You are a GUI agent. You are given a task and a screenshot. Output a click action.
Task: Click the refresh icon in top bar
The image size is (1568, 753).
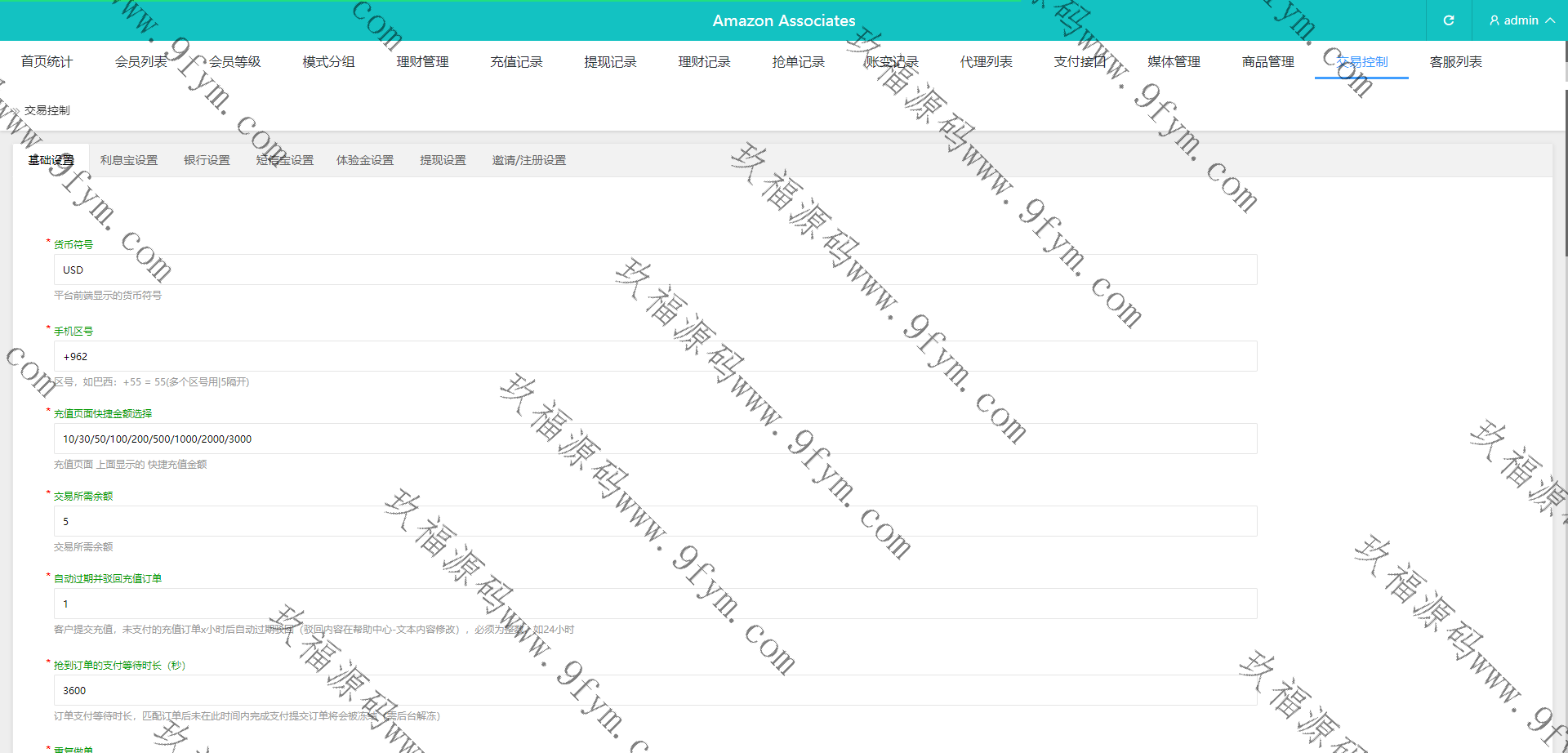point(1448,20)
